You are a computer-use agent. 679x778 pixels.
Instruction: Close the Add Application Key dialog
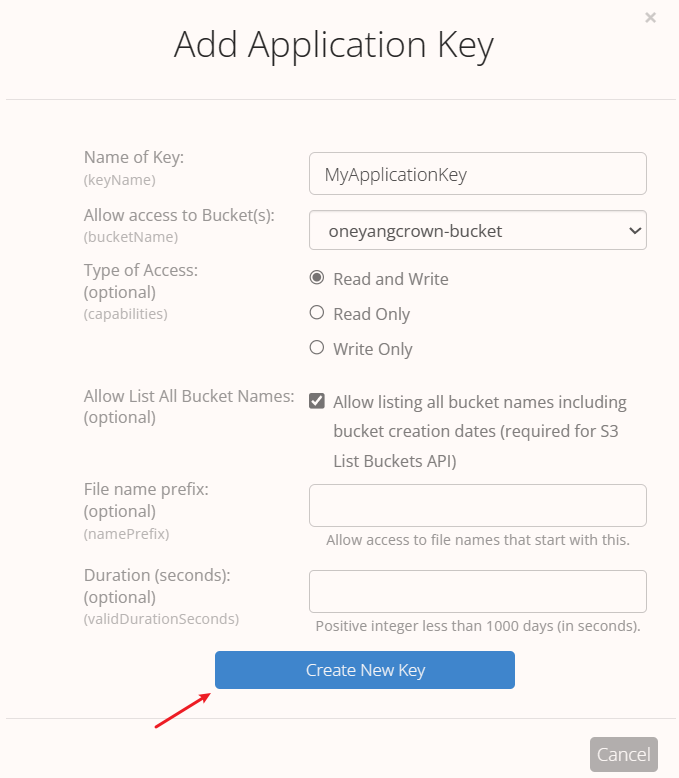(x=650, y=18)
